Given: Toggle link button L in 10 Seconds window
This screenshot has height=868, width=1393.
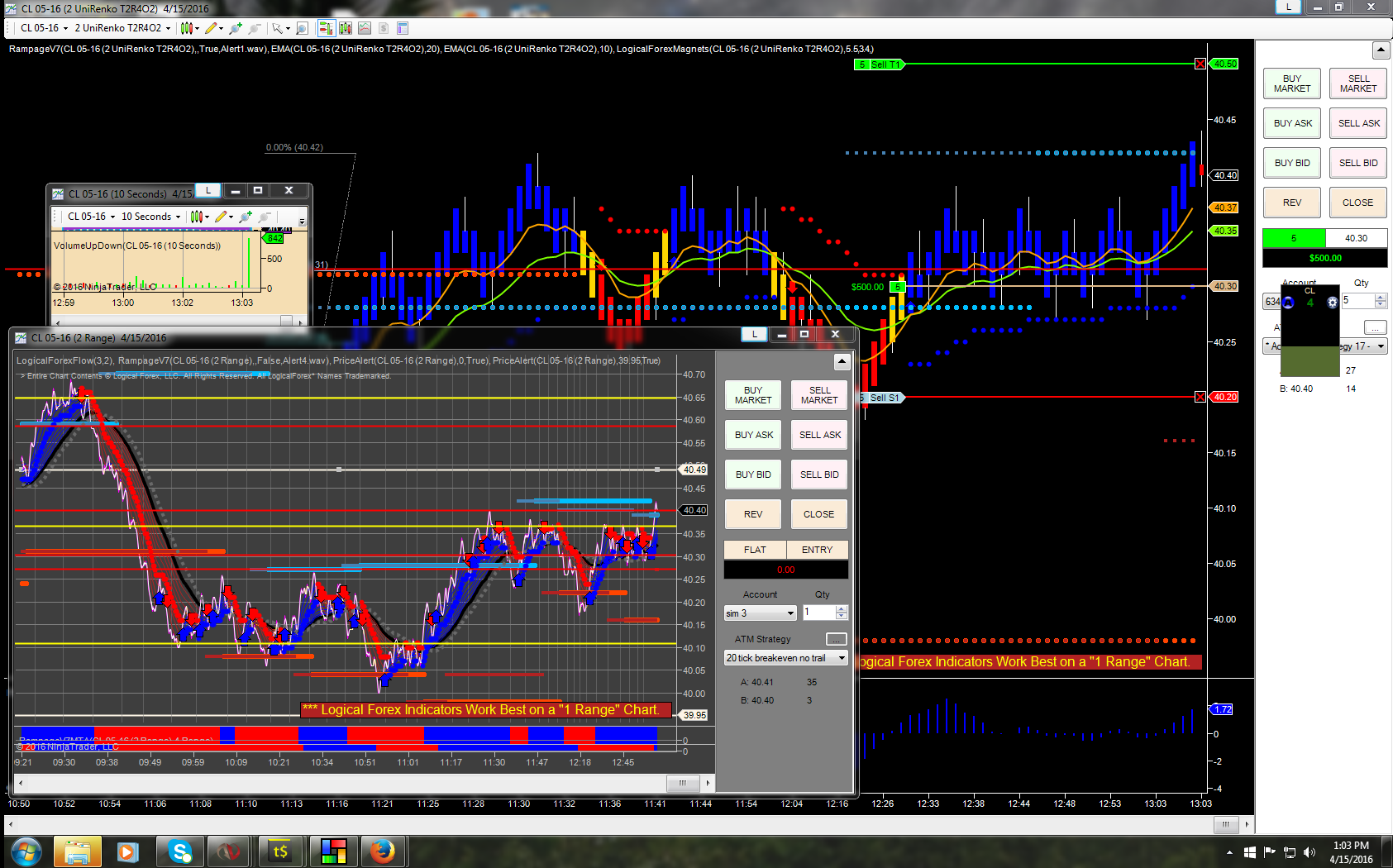Looking at the screenshot, I should pos(208,190).
